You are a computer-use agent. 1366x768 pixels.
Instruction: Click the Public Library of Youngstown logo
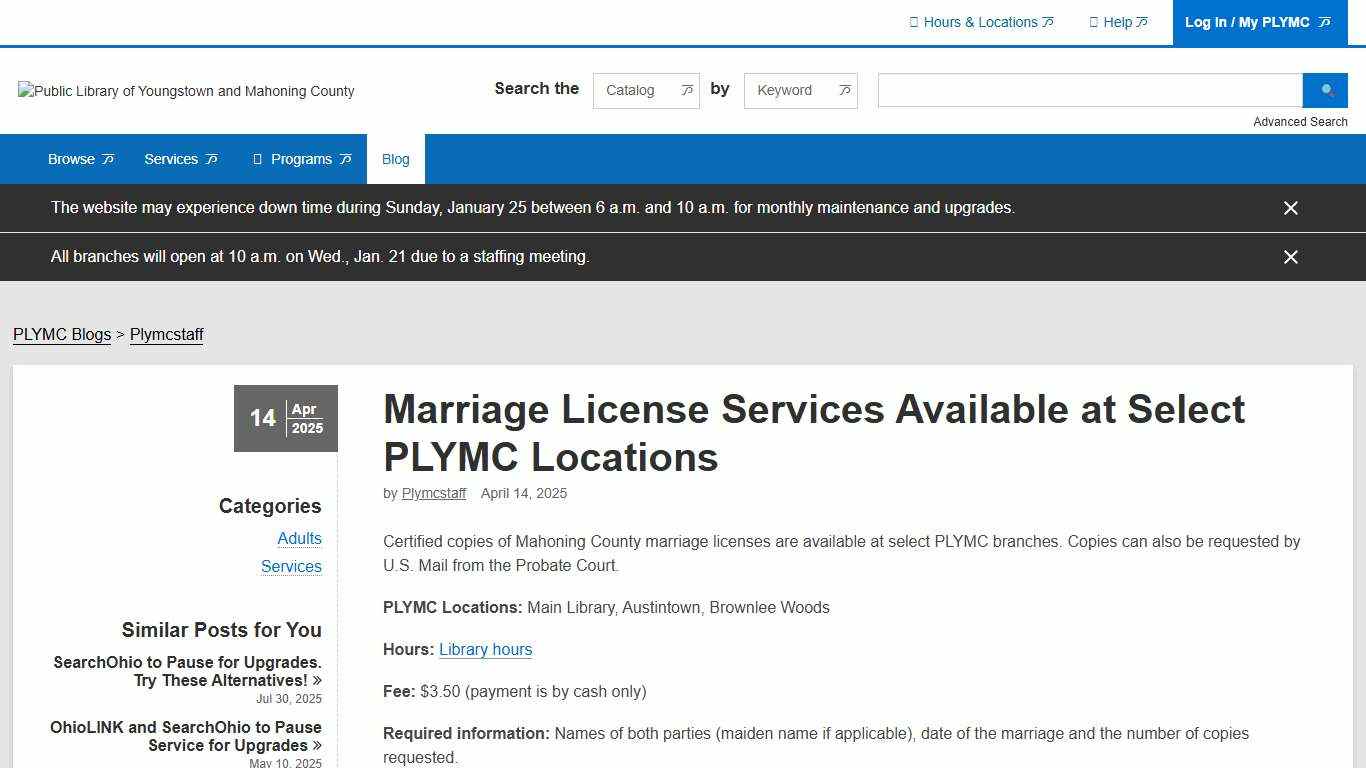click(x=185, y=91)
